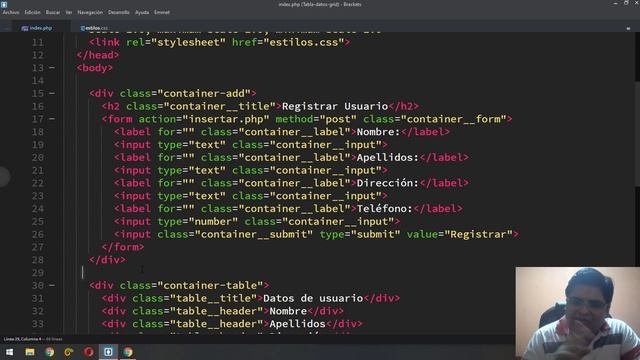Collapse the body tag fold at line 13
Image resolution: width=640 pixels, height=360 pixels.
[x=52, y=68]
